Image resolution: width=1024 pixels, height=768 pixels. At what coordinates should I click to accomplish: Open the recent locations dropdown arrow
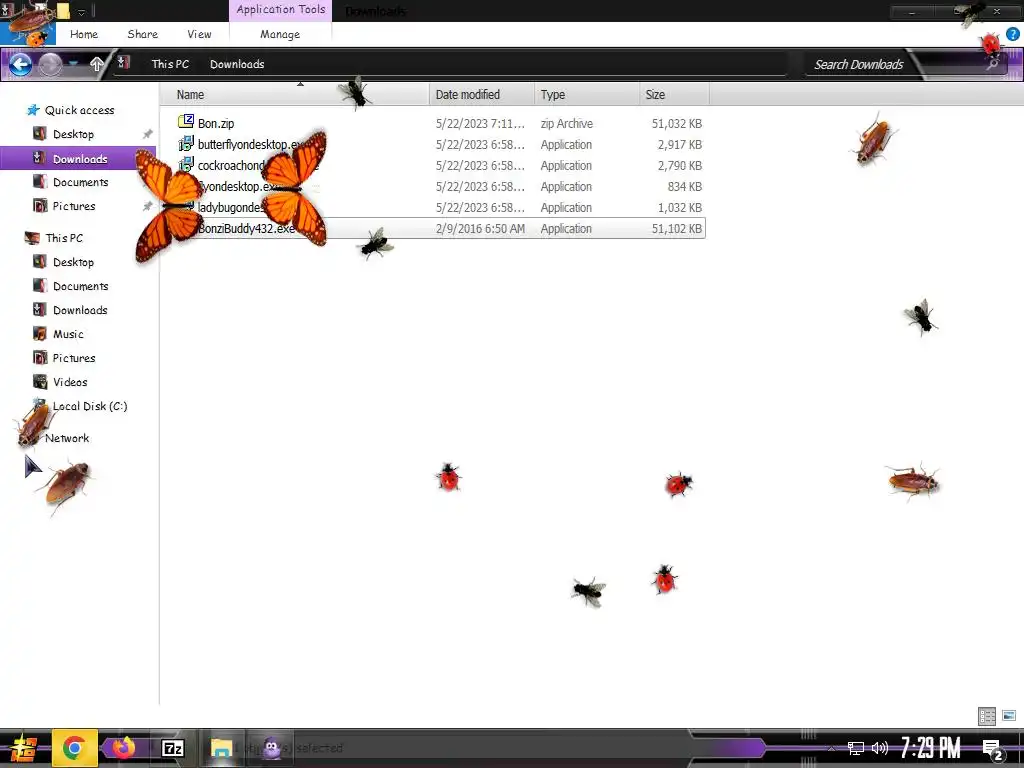(73, 64)
